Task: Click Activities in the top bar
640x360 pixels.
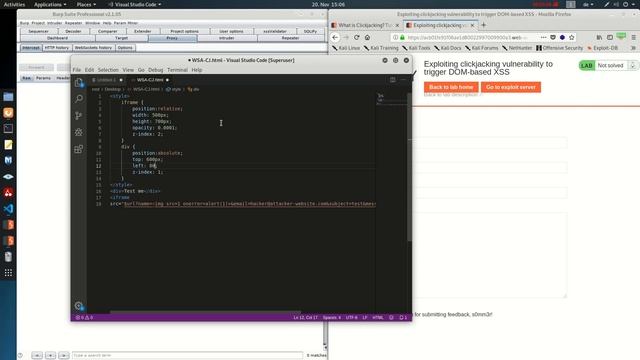Action: [14, 4]
